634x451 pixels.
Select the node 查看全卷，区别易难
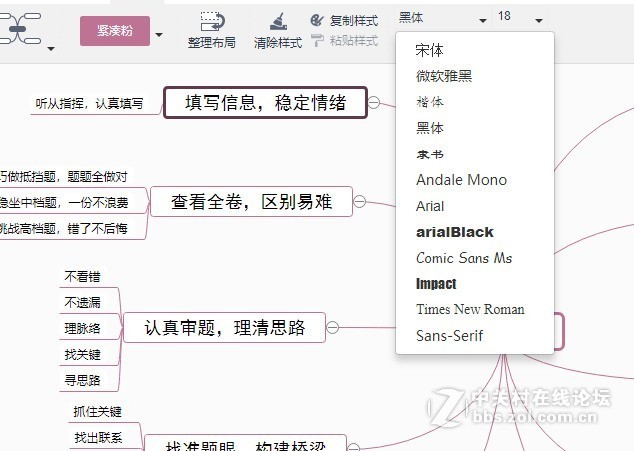pos(251,201)
